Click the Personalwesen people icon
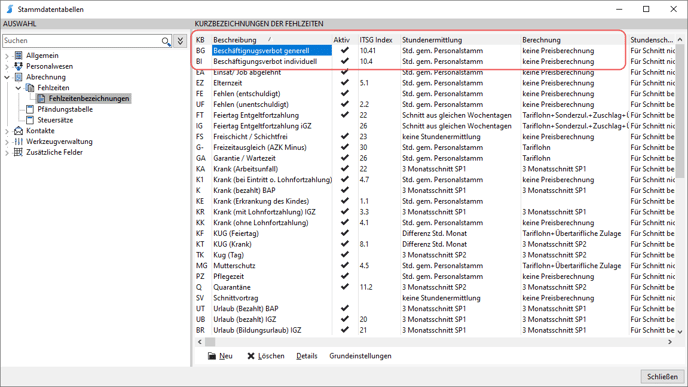The width and height of the screenshot is (688, 387). 18,66
